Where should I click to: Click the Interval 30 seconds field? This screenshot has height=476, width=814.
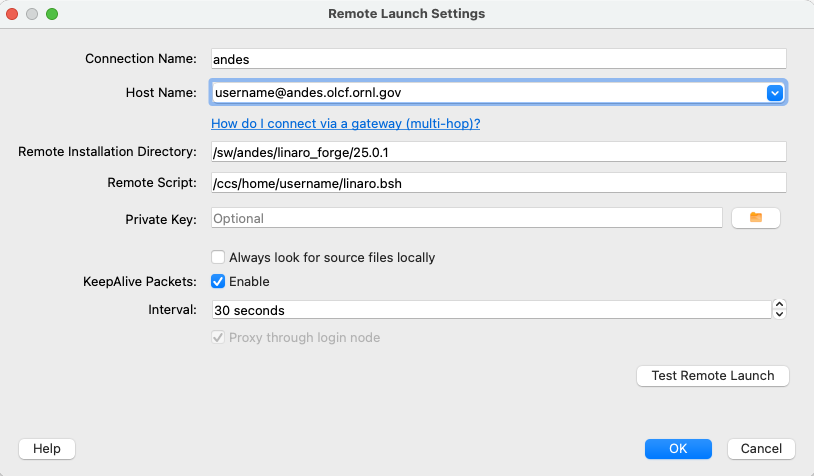pos(490,310)
